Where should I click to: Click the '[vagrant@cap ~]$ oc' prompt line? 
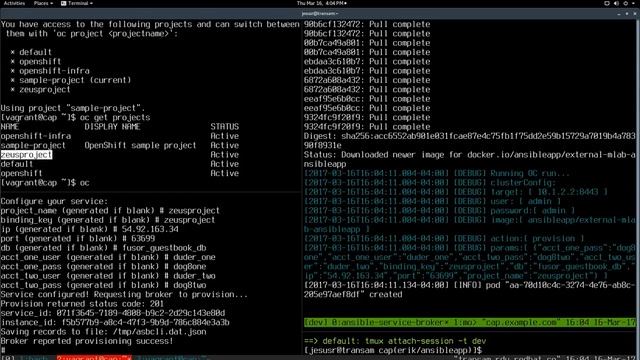[x=45, y=183]
